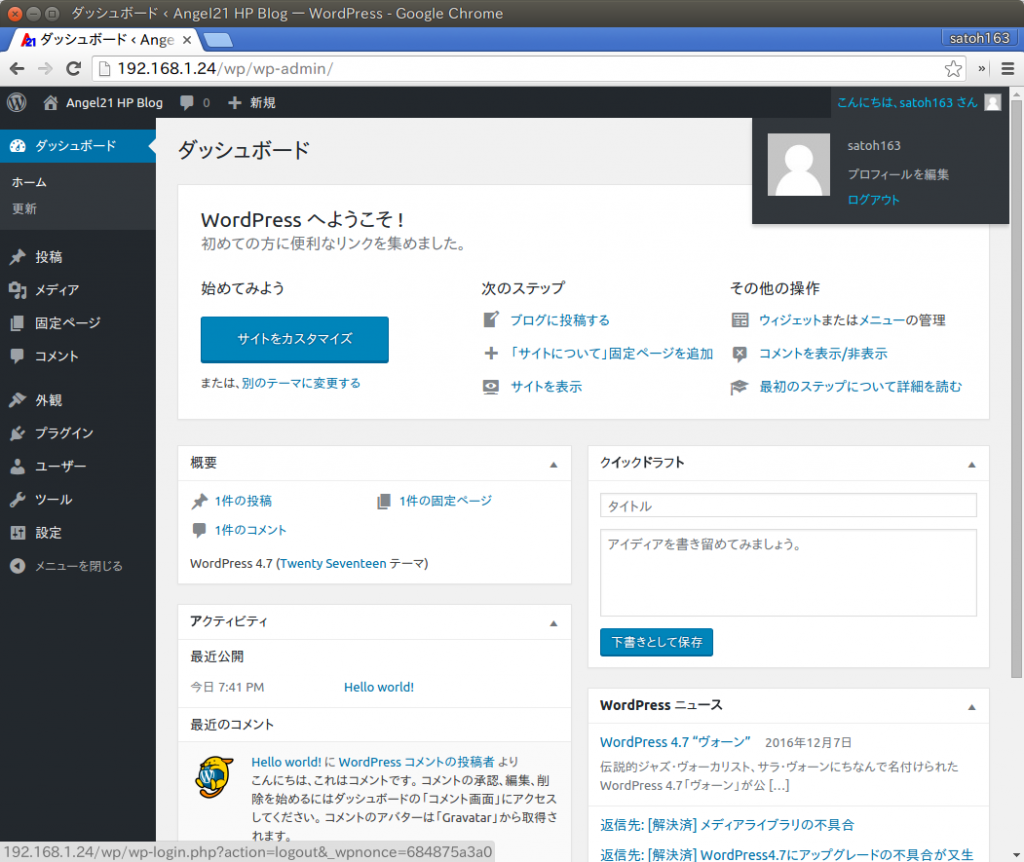This screenshot has width=1024, height=862.
Task: Open the 1件のコメント link
Action: (x=250, y=530)
